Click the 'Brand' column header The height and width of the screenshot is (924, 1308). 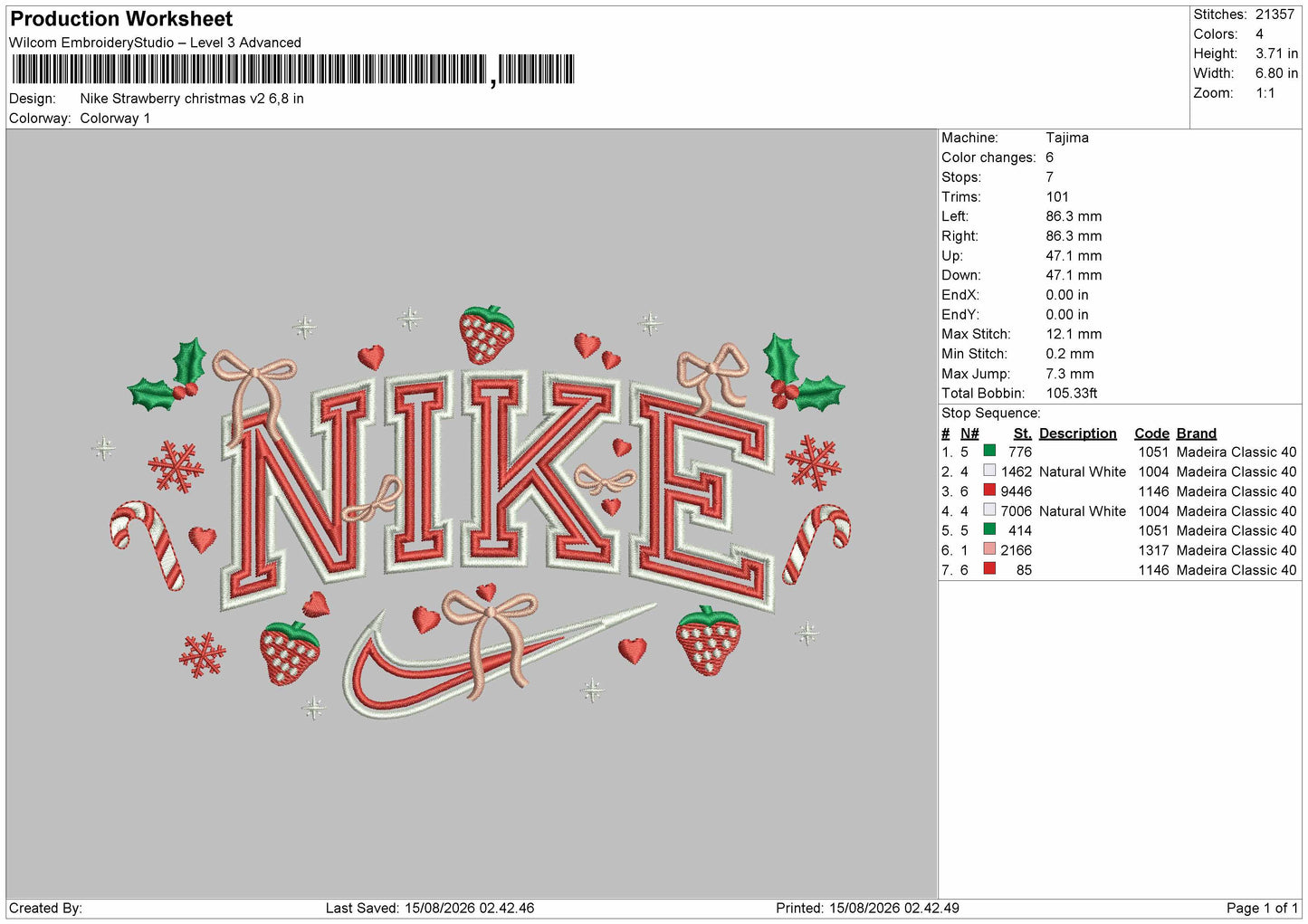pos(1197,433)
